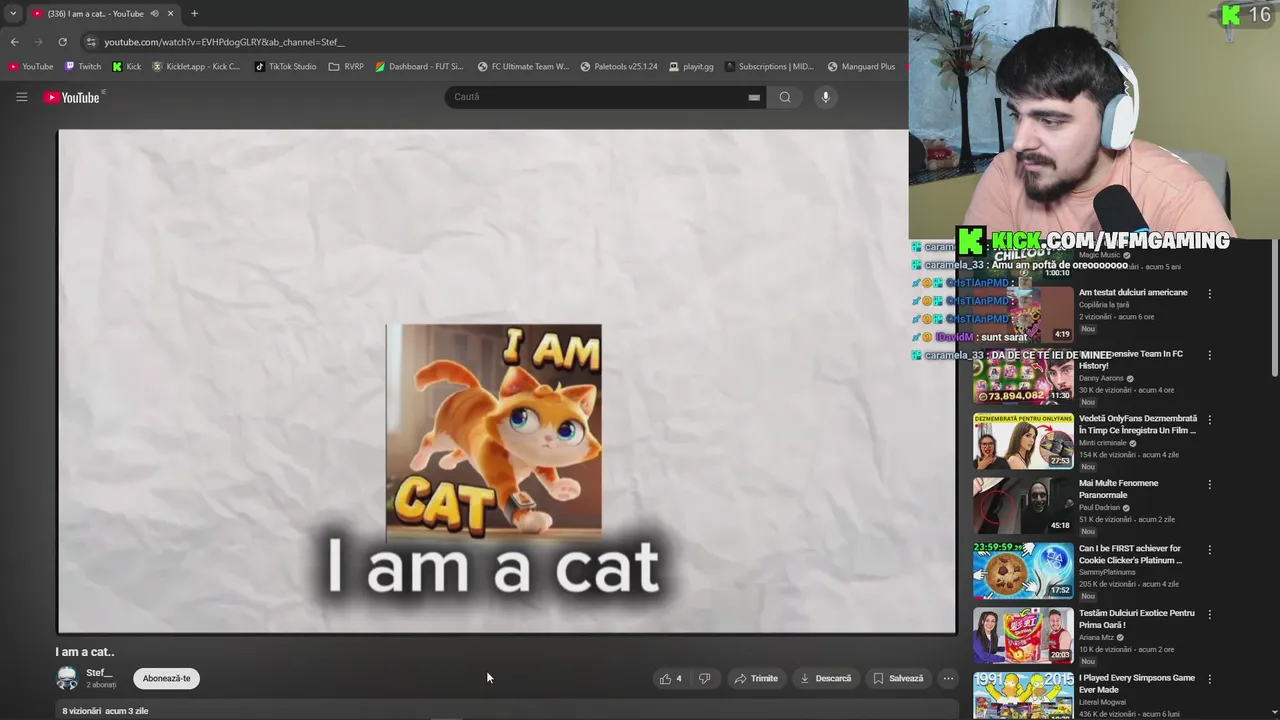Click the search magnifier button
Image resolution: width=1280 pixels, height=720 pixels.
pos(785,97)
